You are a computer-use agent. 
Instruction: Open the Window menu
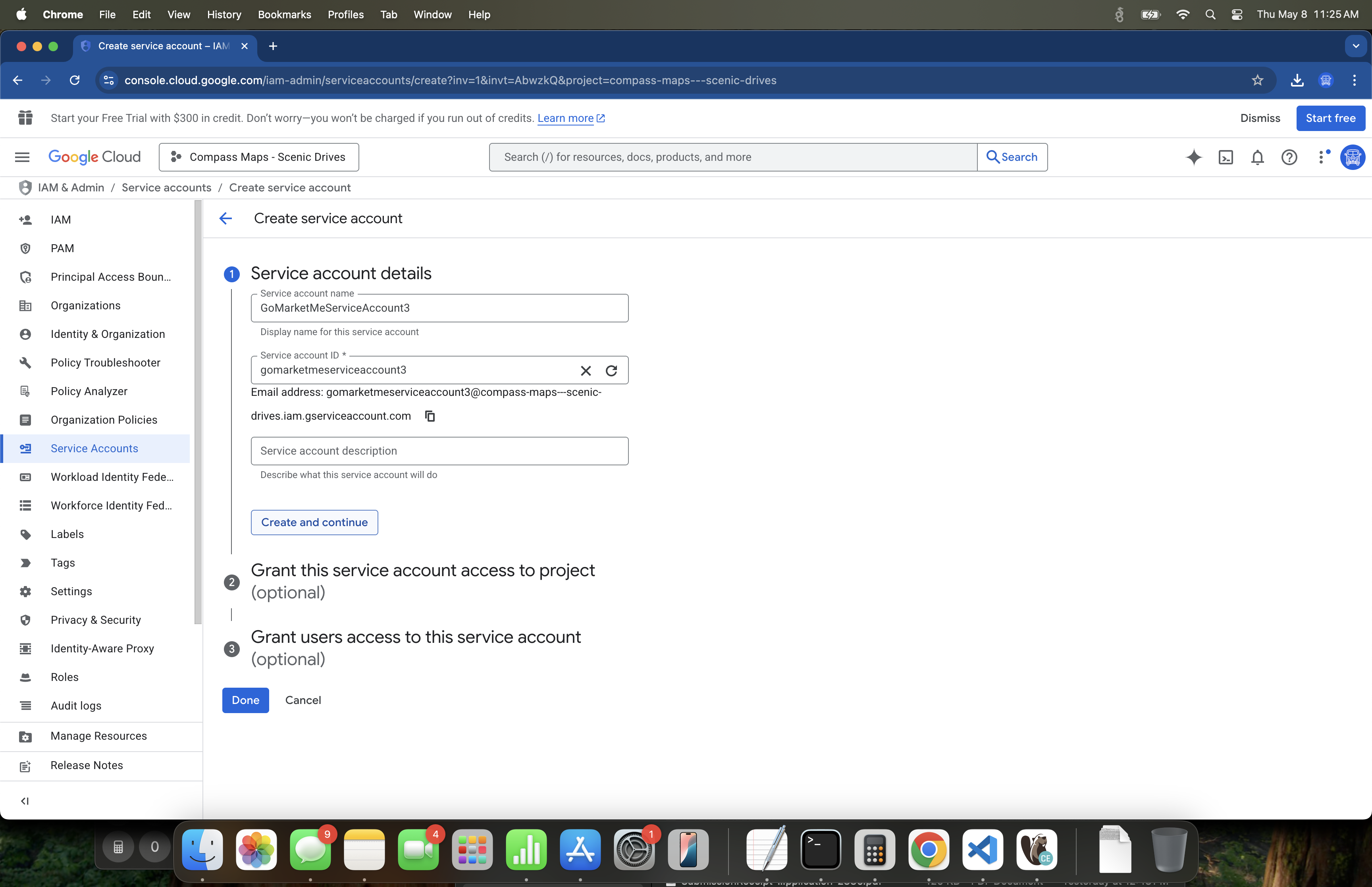coord(432,14)
